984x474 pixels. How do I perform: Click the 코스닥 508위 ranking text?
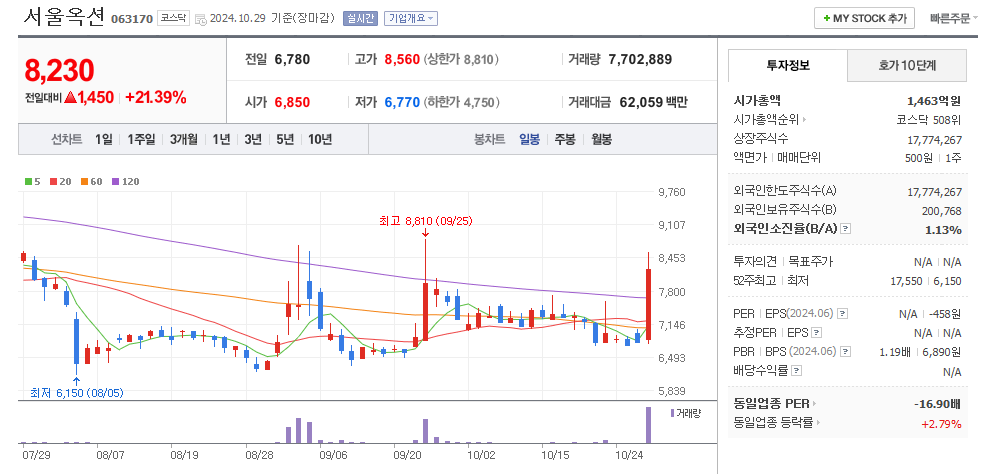tap(929, 119)
